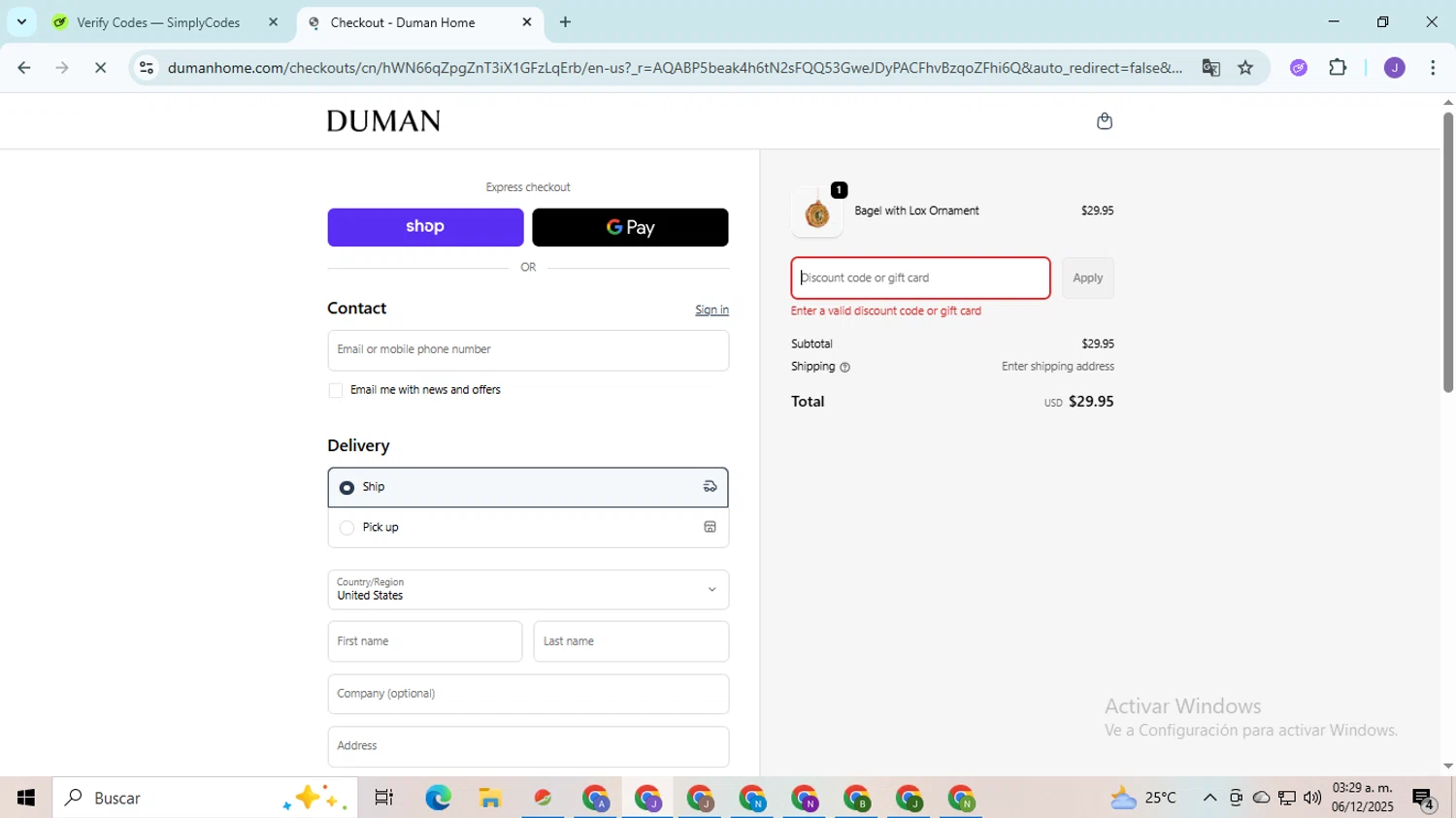Expand the Country/Region dropdown
Image resolution: width=1456 pixels, height=818 pixels.
(x=528, y=589)
